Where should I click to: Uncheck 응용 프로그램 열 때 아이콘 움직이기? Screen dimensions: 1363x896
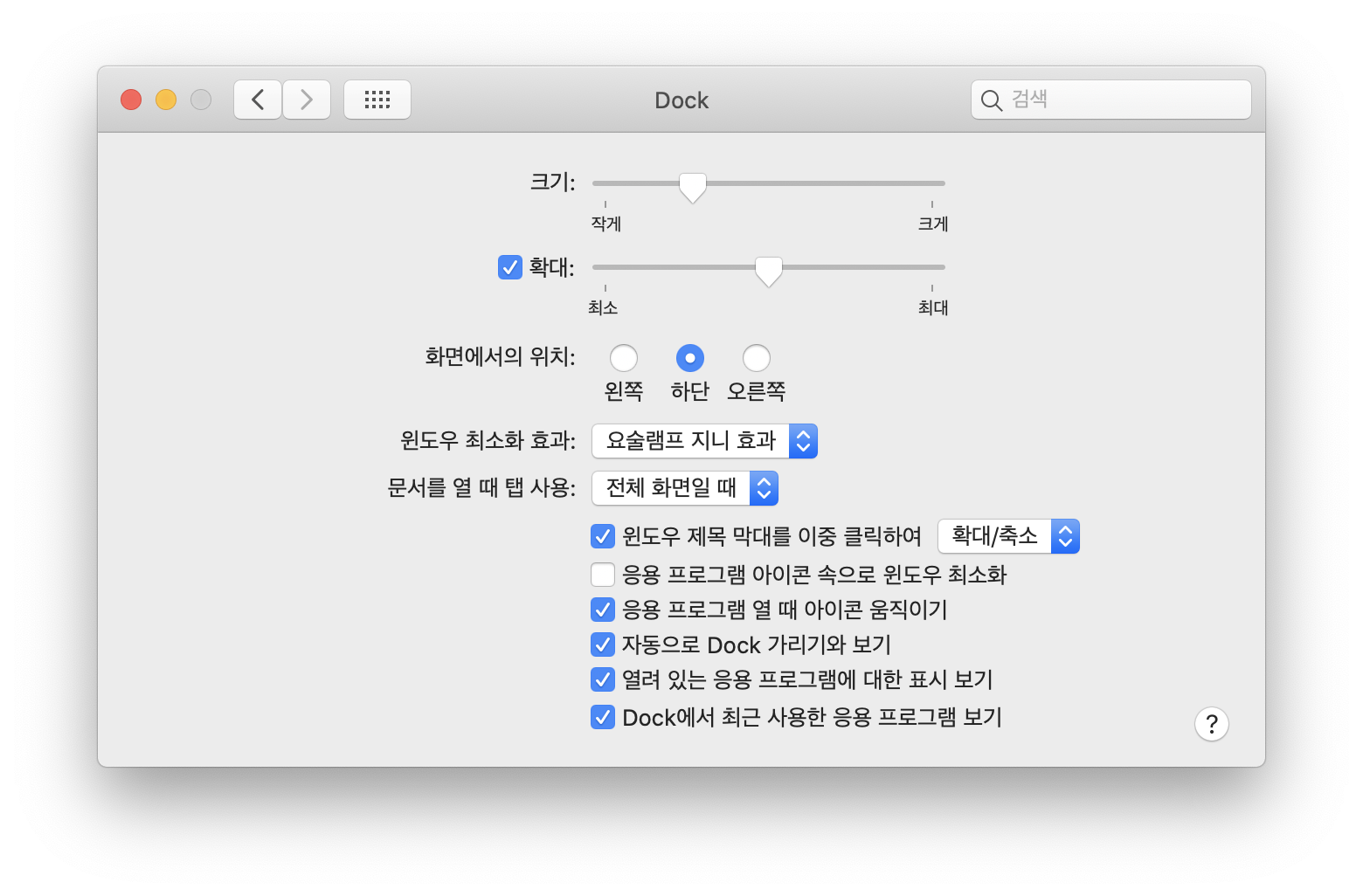click(x=603, y=610)
